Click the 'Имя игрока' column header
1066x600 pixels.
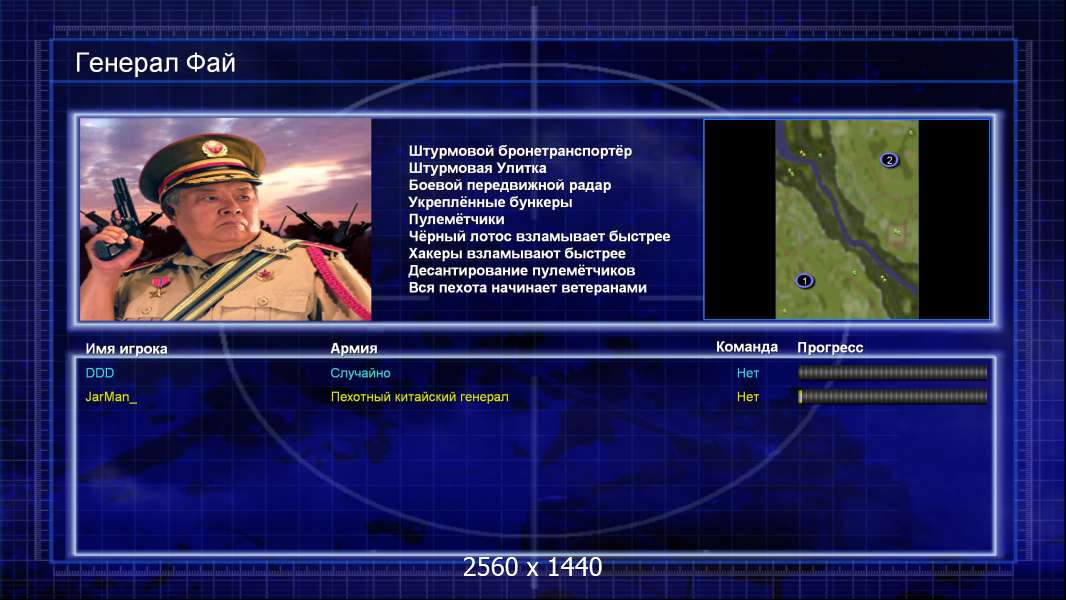click(x=126, y=349)
